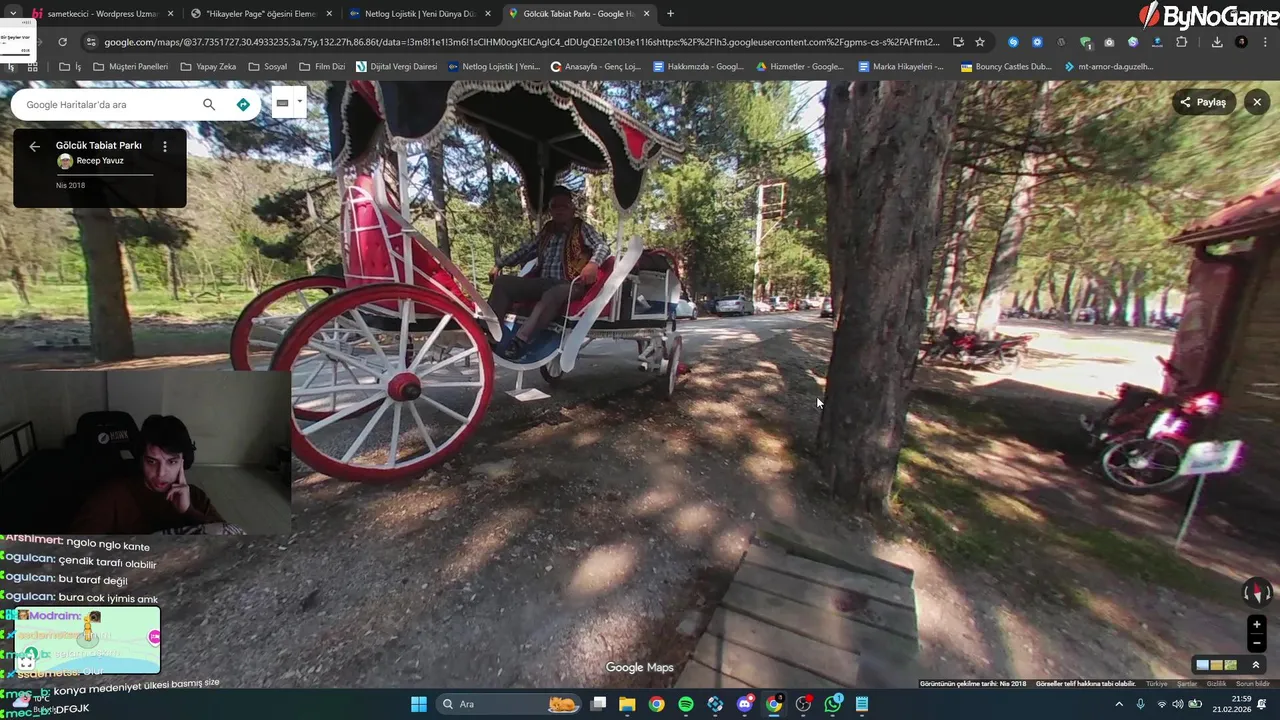Open Discord from the taskbar
Screen dimensions: 1280x720
click(745, 704)
